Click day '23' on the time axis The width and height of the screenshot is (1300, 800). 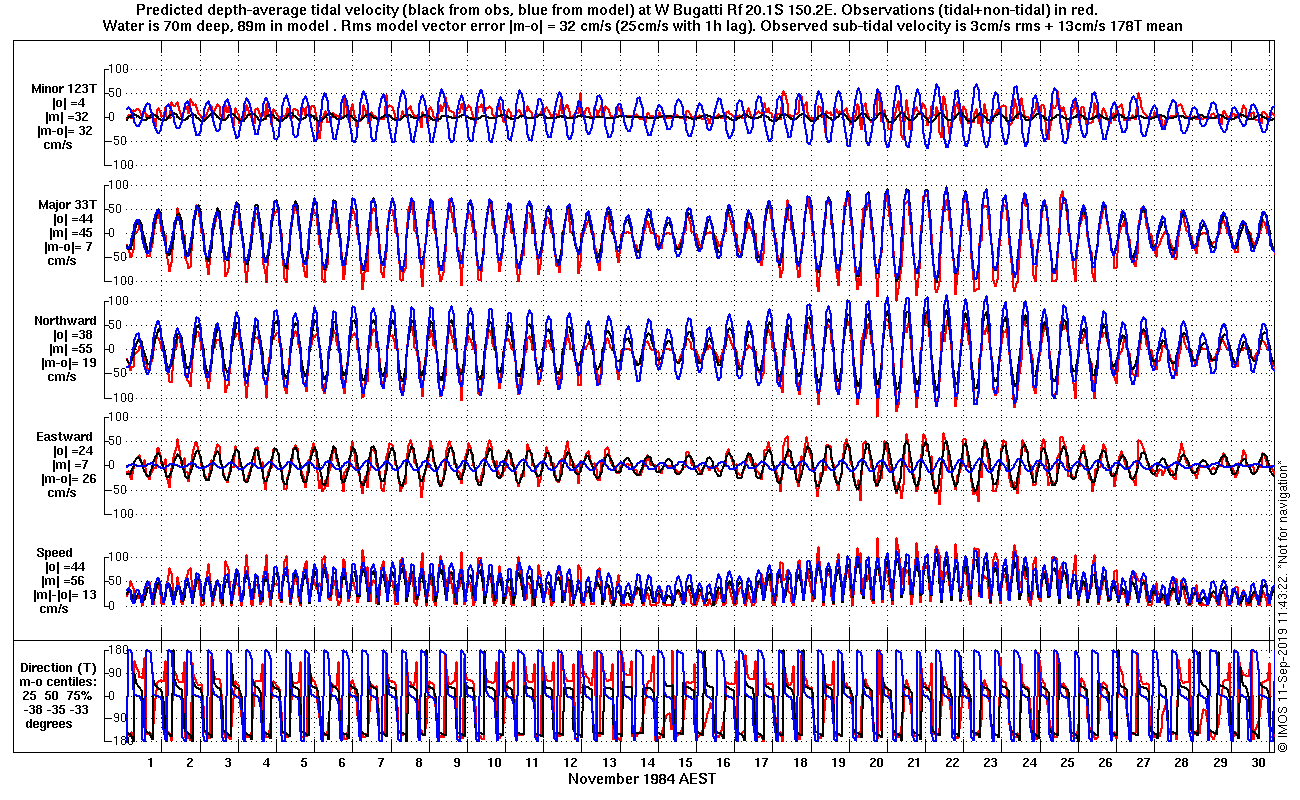[x=990, y=763]
